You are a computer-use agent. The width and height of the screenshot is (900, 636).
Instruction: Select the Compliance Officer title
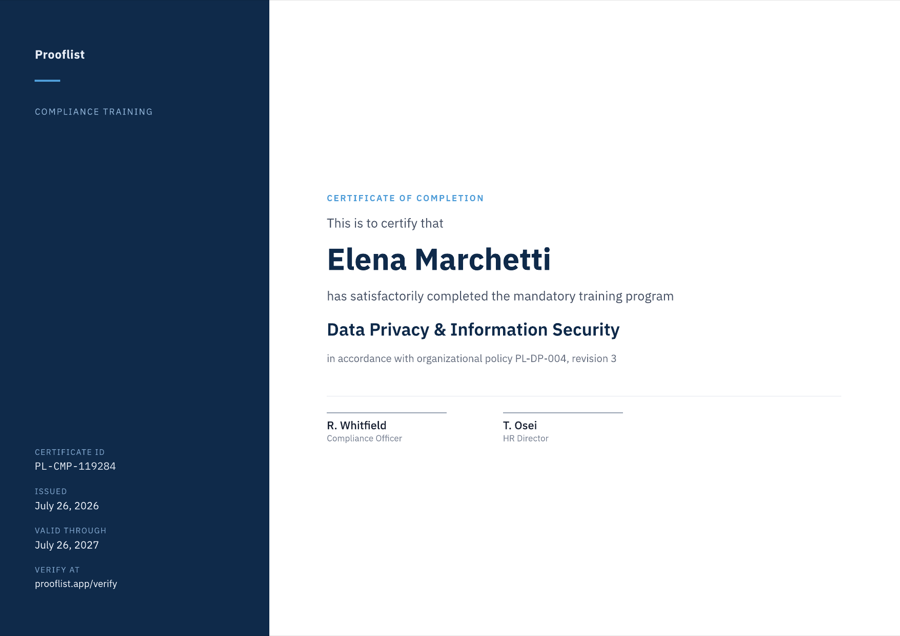(x=364, y=439)
